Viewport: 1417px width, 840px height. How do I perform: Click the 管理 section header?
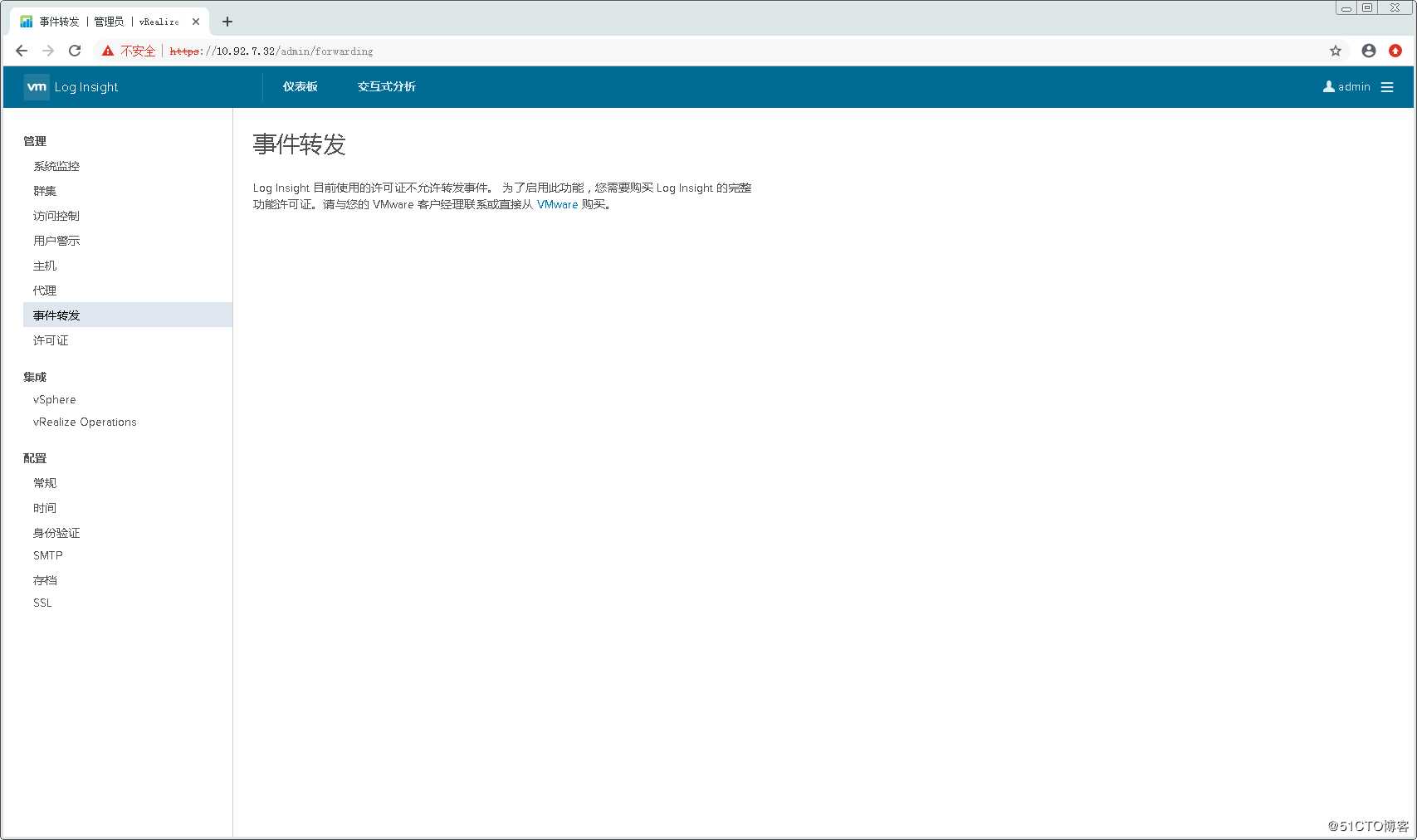click(x=35, y=141)
